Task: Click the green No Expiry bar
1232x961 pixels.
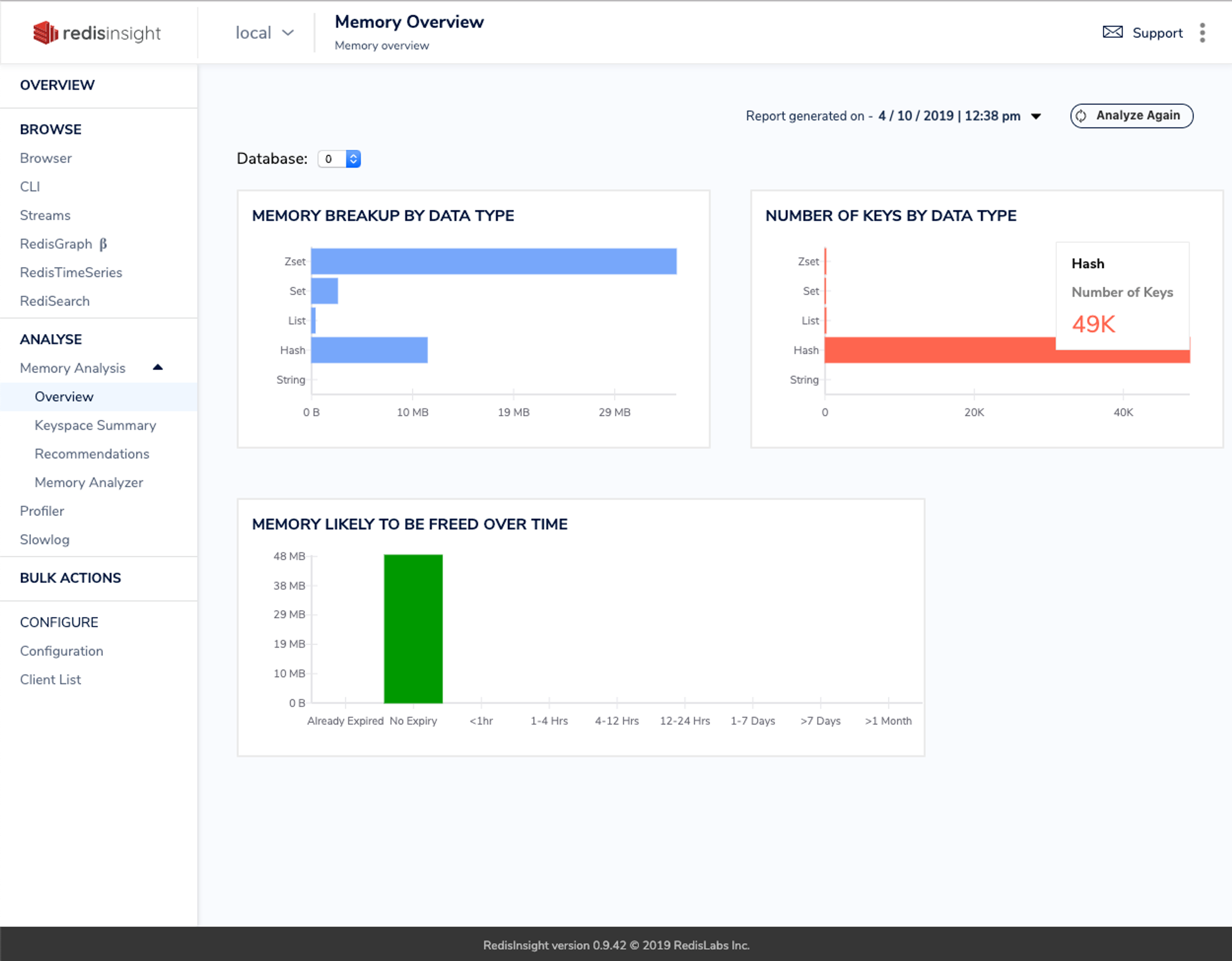Action: click(x=413, y=628)
